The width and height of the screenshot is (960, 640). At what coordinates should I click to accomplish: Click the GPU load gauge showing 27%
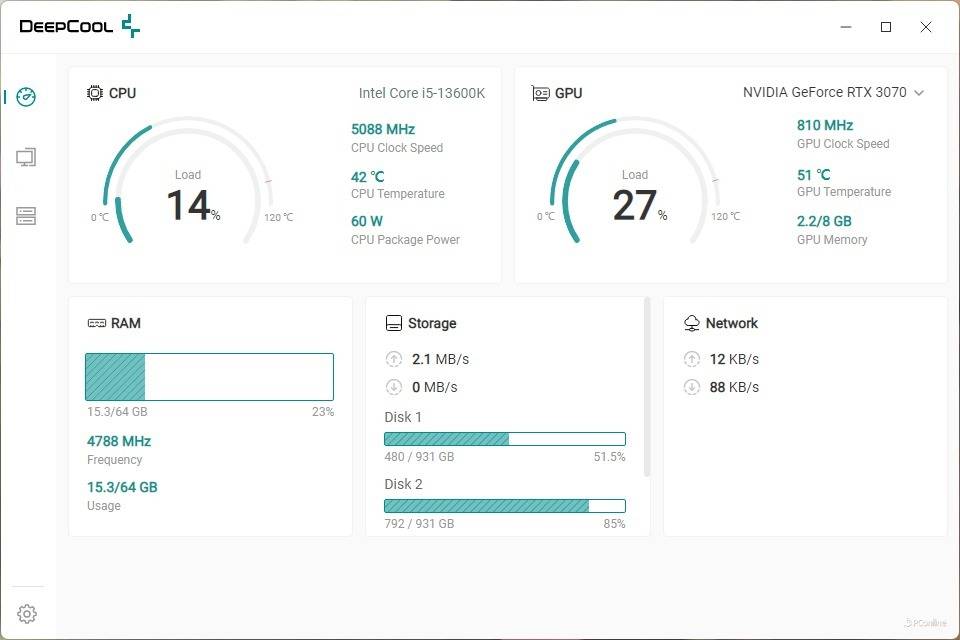635,182
